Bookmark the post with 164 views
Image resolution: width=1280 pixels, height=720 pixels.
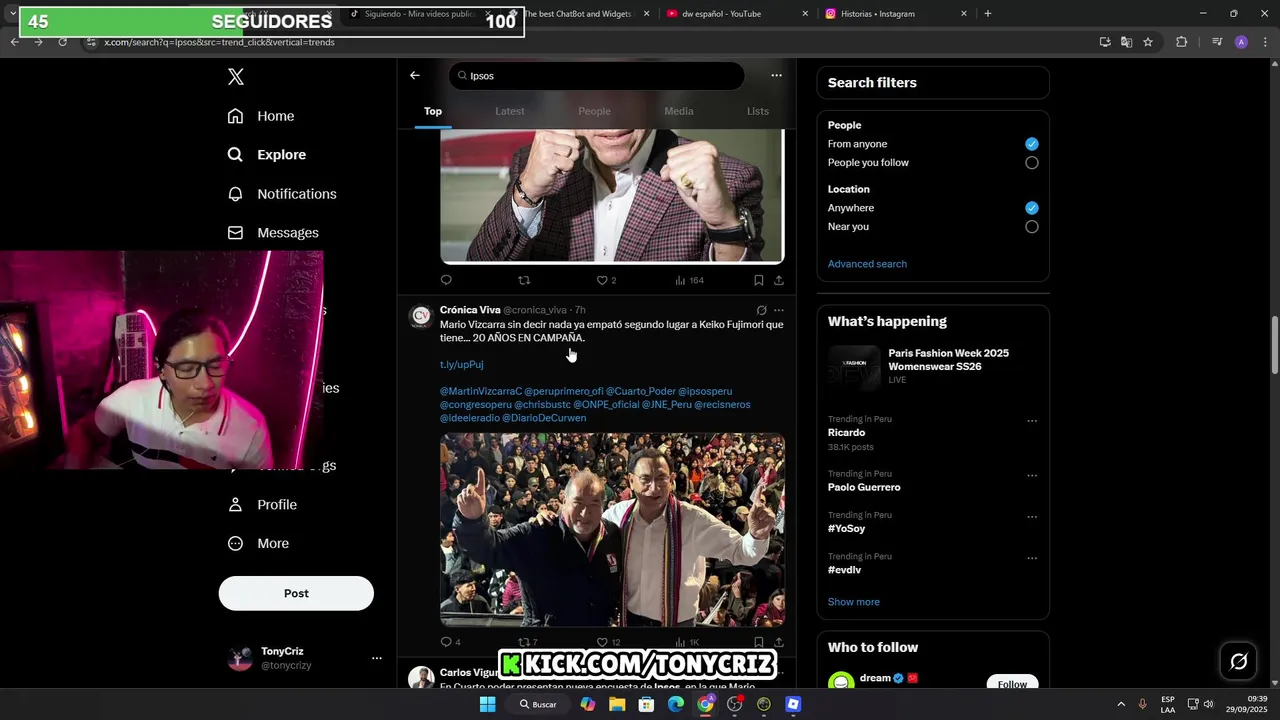[x=759, y=280]
